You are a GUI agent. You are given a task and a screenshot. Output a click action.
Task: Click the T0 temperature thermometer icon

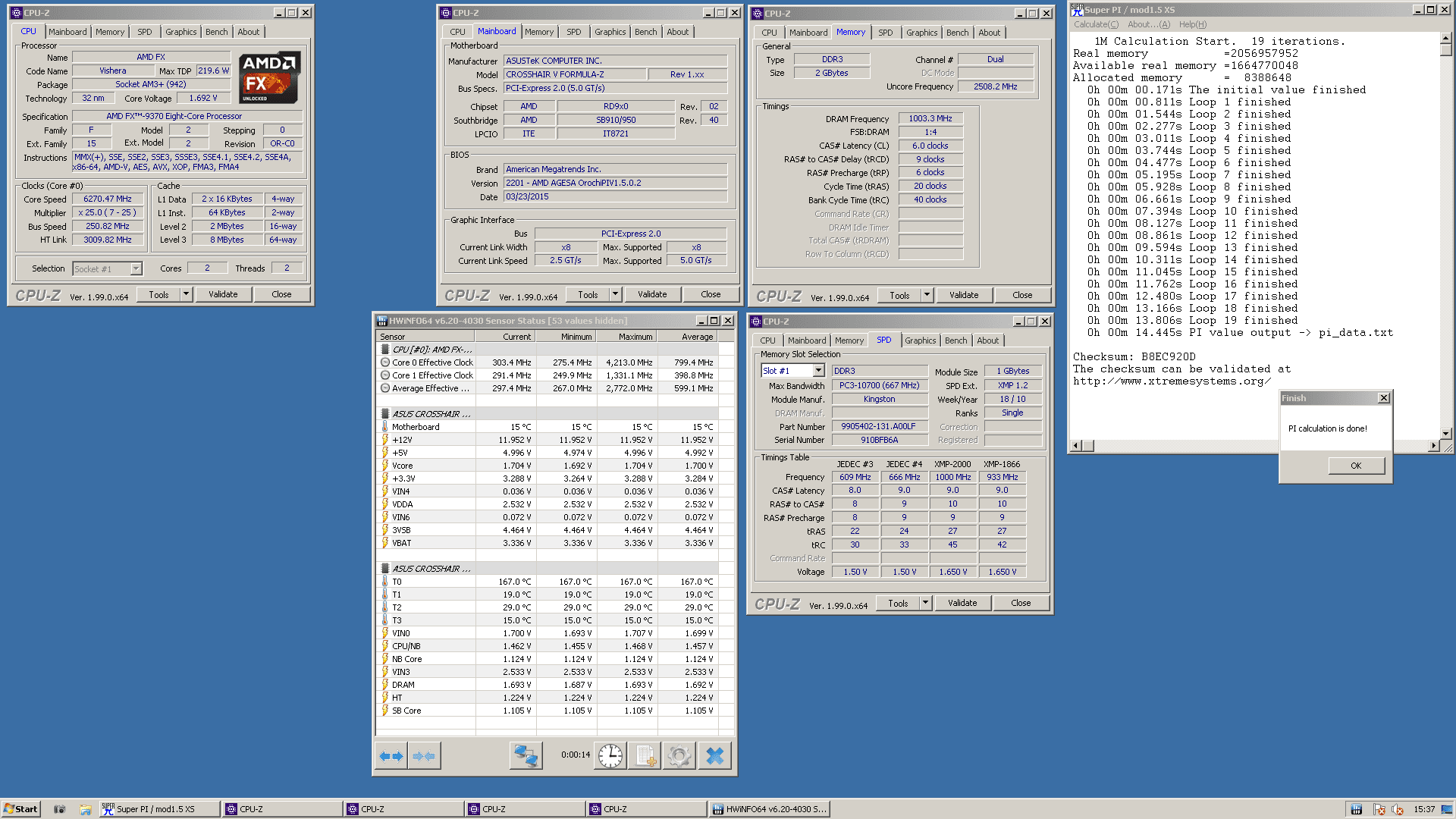(x=385, y=582)
